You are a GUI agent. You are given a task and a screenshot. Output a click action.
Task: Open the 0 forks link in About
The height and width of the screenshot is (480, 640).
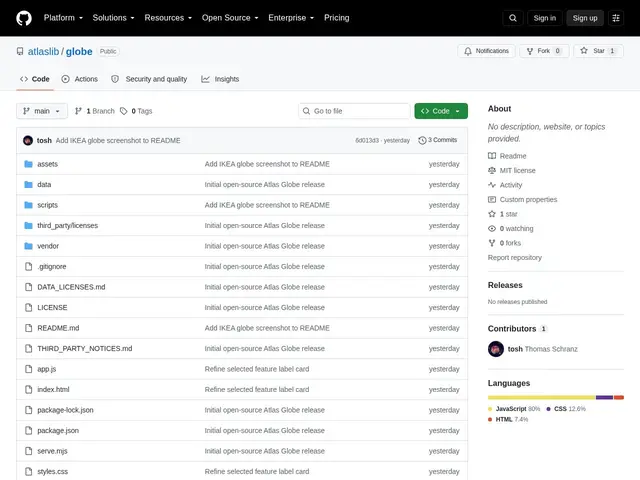click(504, 243)
